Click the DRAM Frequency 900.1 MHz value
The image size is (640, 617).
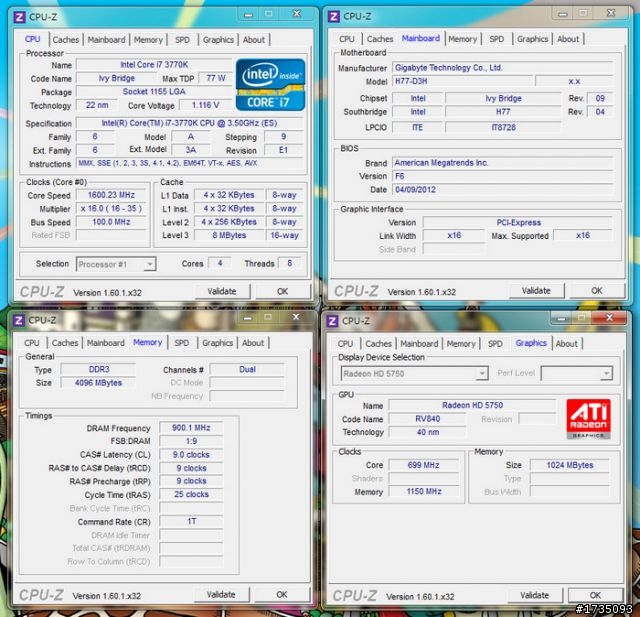pyautogui.click(x=191, y=428)
